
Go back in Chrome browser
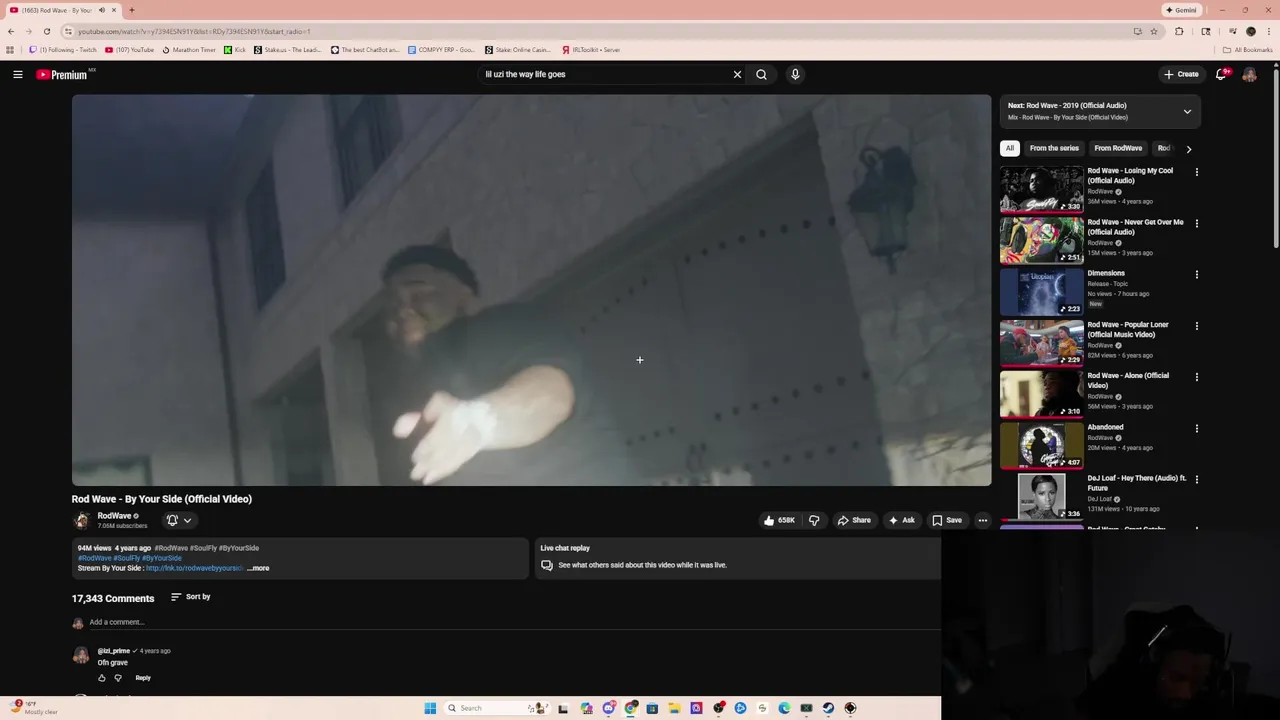(11, 31)
